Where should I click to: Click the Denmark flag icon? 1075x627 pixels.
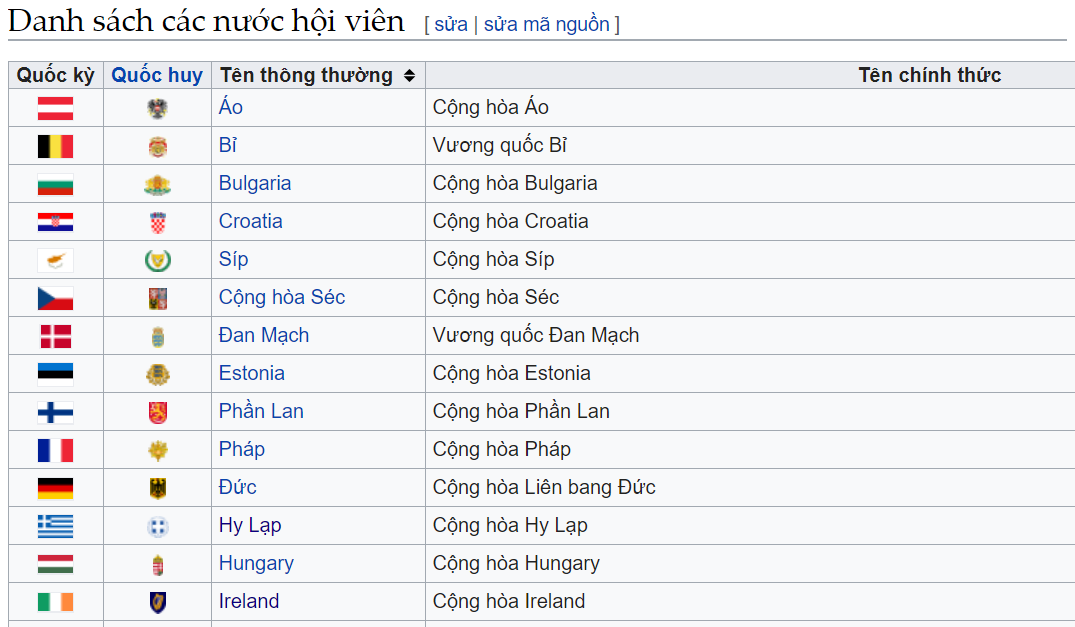(x=56, y=336)
